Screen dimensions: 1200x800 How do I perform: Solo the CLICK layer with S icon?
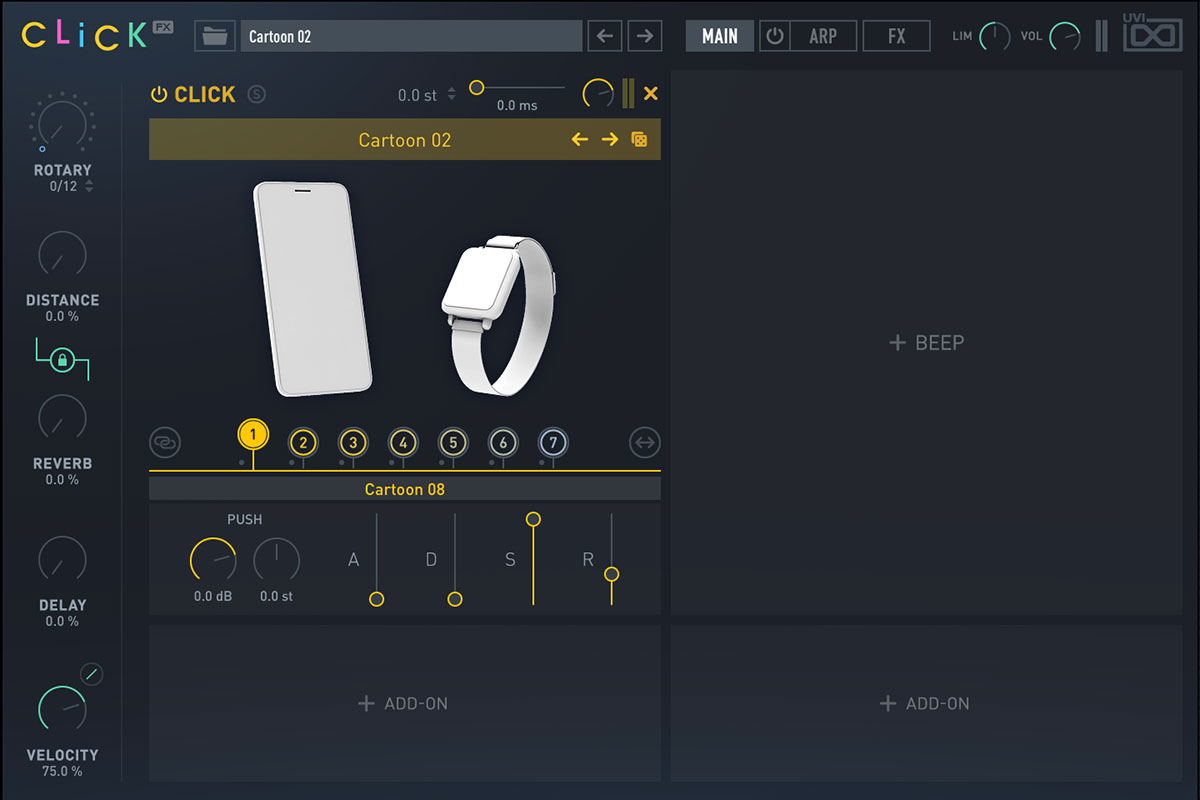257,94
